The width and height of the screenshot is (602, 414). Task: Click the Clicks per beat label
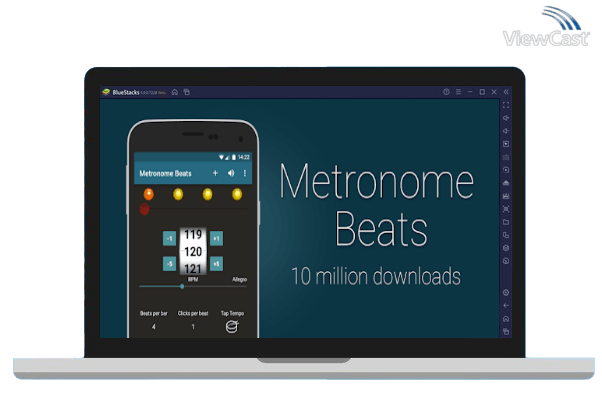pos(193,313)
